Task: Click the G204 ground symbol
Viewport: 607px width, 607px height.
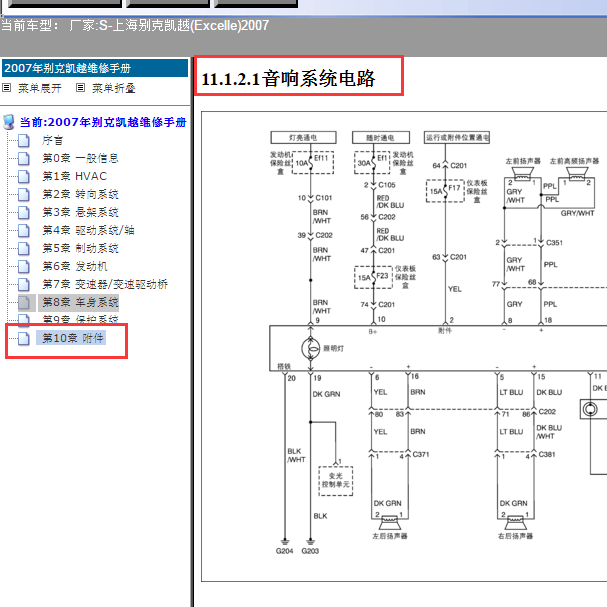Action: coord(285,542)
